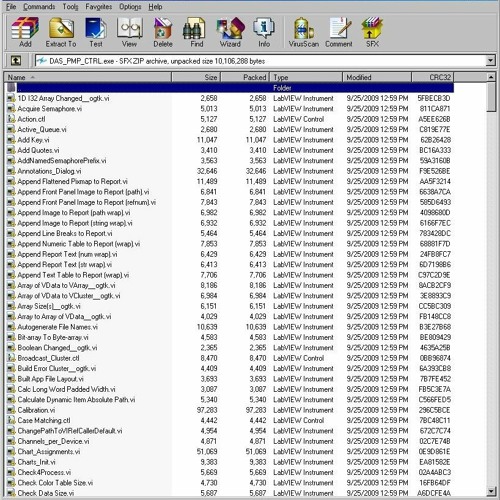Select Append Front Panel Image to Report (refnum).vi
This screenshot has width=500, height=500.
coord(87,202)
